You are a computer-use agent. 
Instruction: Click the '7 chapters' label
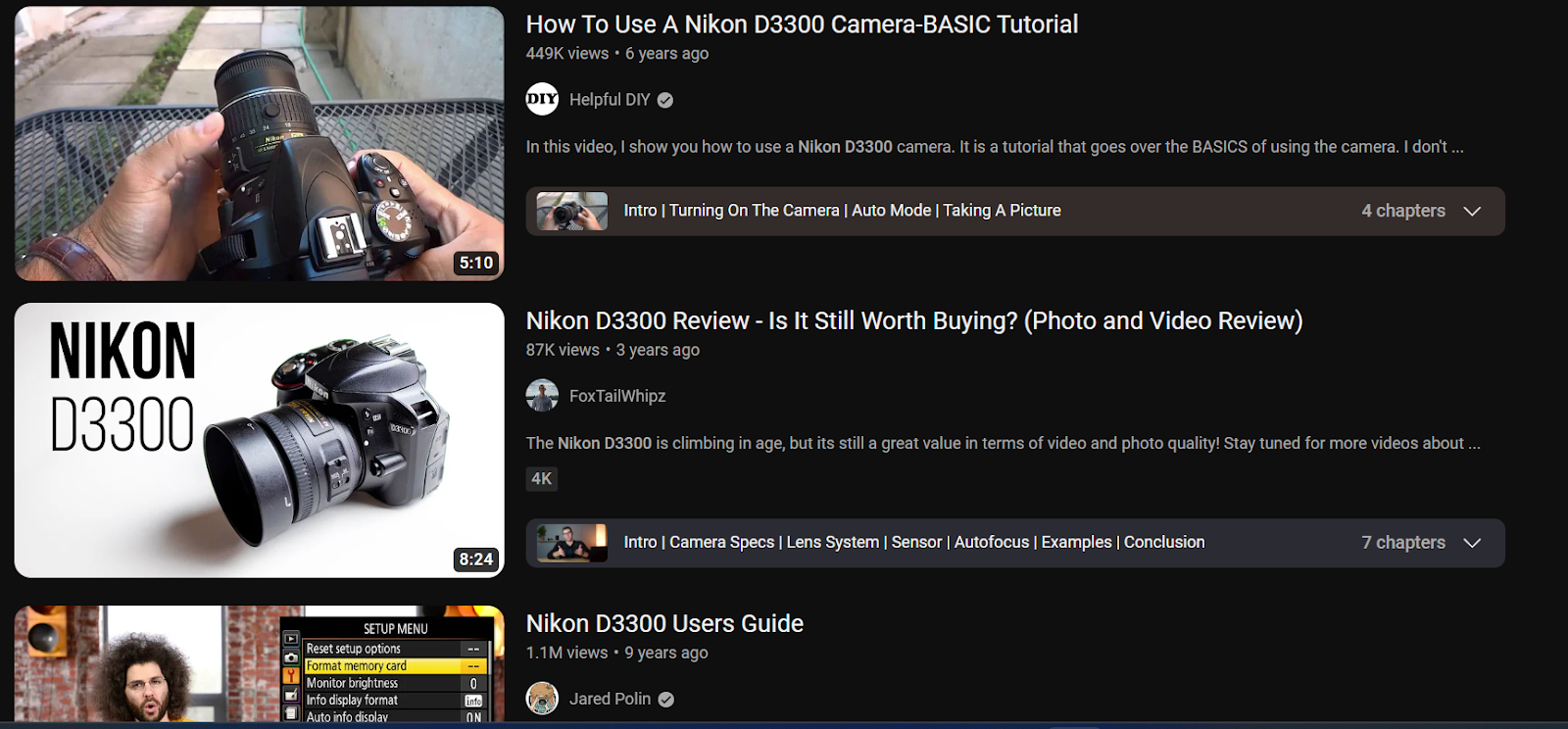pyautogui.click(x=1403, y=543)
